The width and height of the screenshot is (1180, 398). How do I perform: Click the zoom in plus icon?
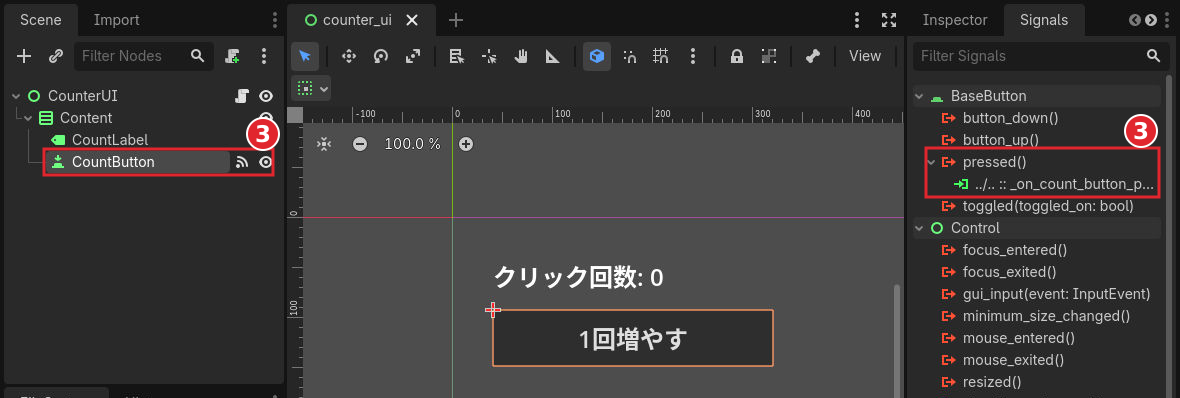point(466,144)
